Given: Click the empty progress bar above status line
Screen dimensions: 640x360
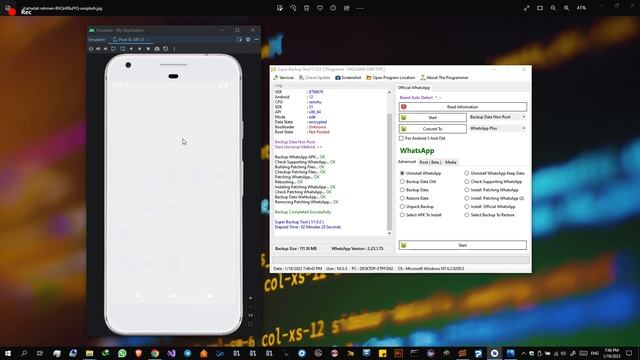Looking at the screenshot, I should [401, 260].
